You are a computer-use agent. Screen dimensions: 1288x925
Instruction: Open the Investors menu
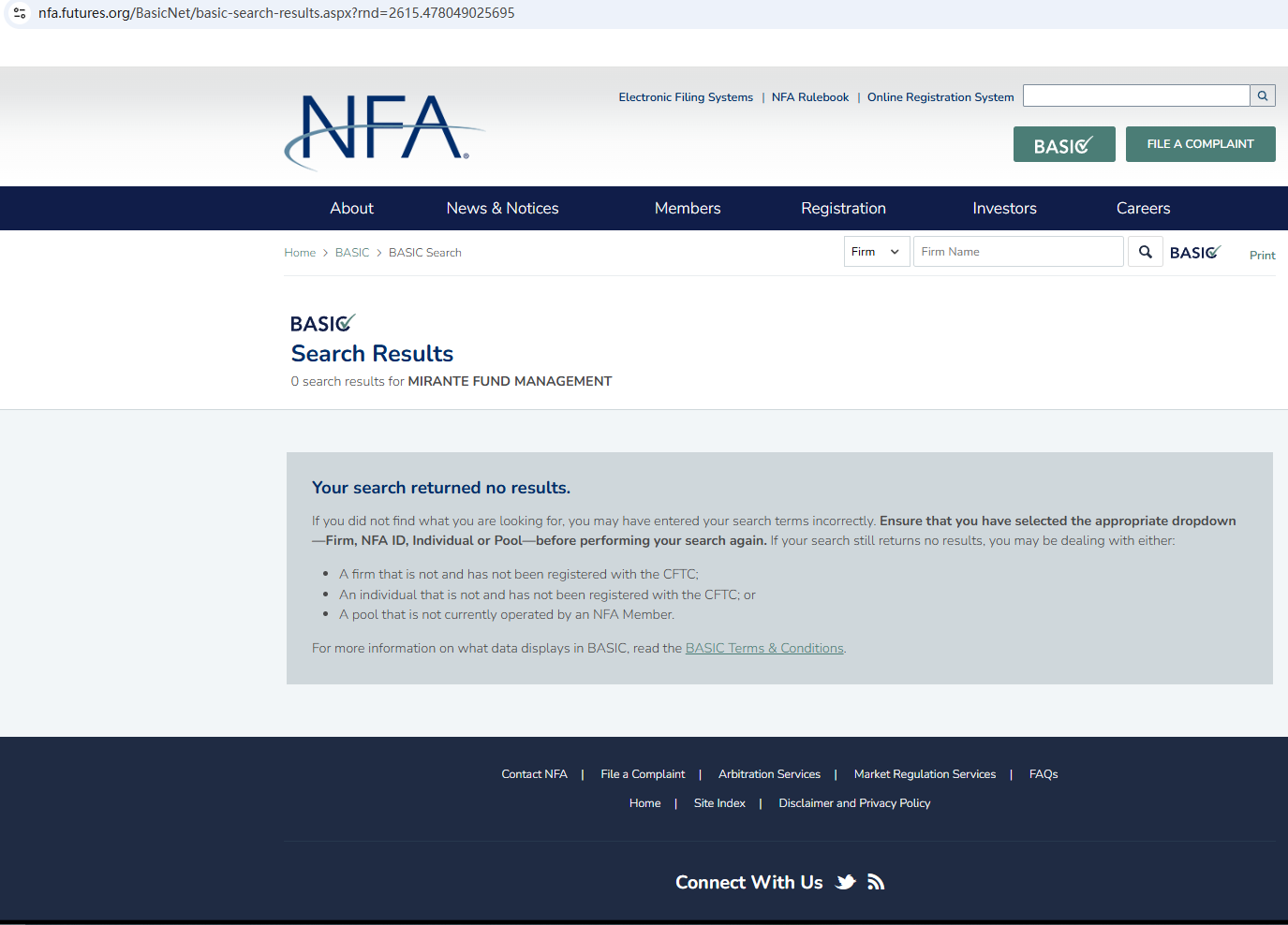point(1004,209)
